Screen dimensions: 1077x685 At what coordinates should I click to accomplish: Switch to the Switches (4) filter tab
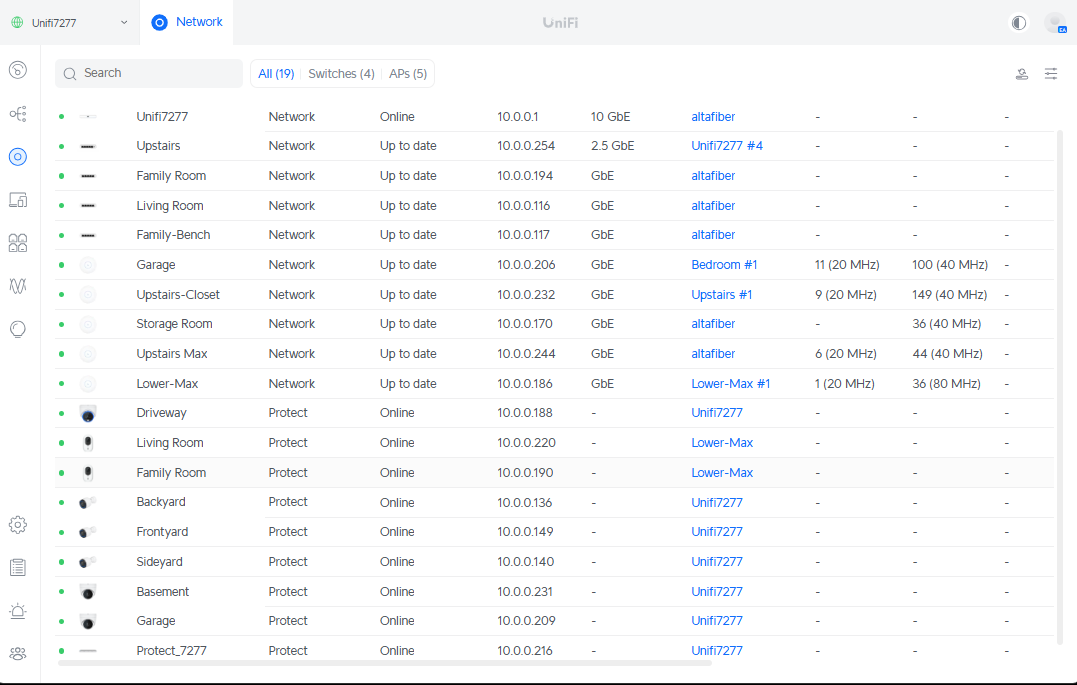341,74
